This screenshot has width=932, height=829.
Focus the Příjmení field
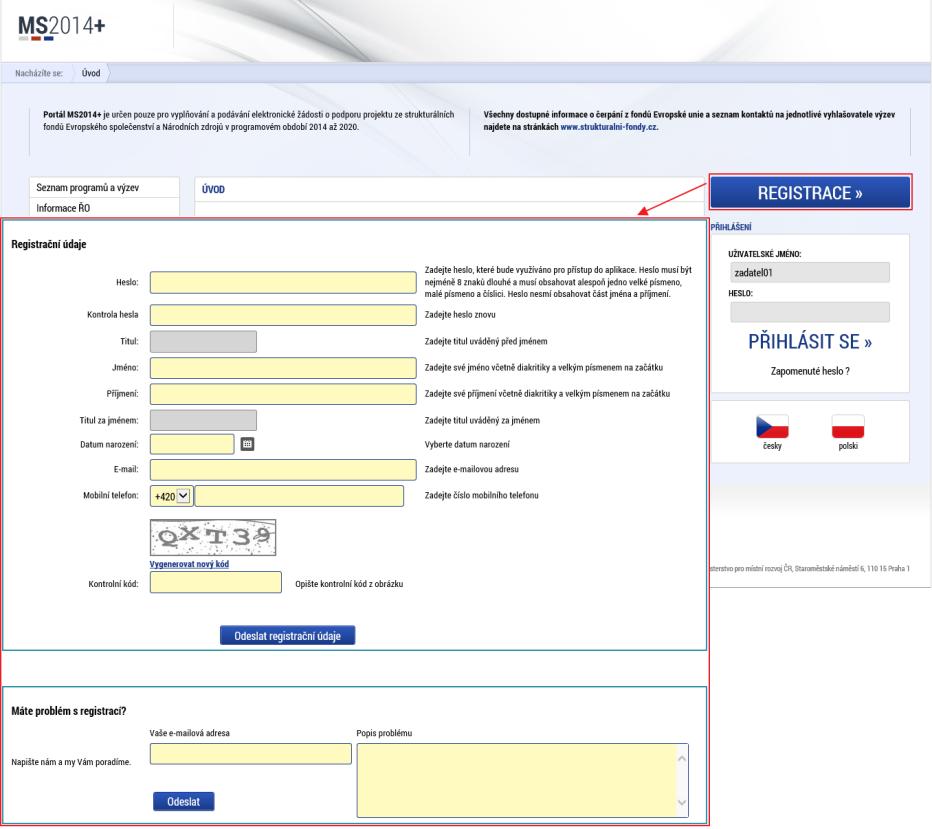coord(283,394)
